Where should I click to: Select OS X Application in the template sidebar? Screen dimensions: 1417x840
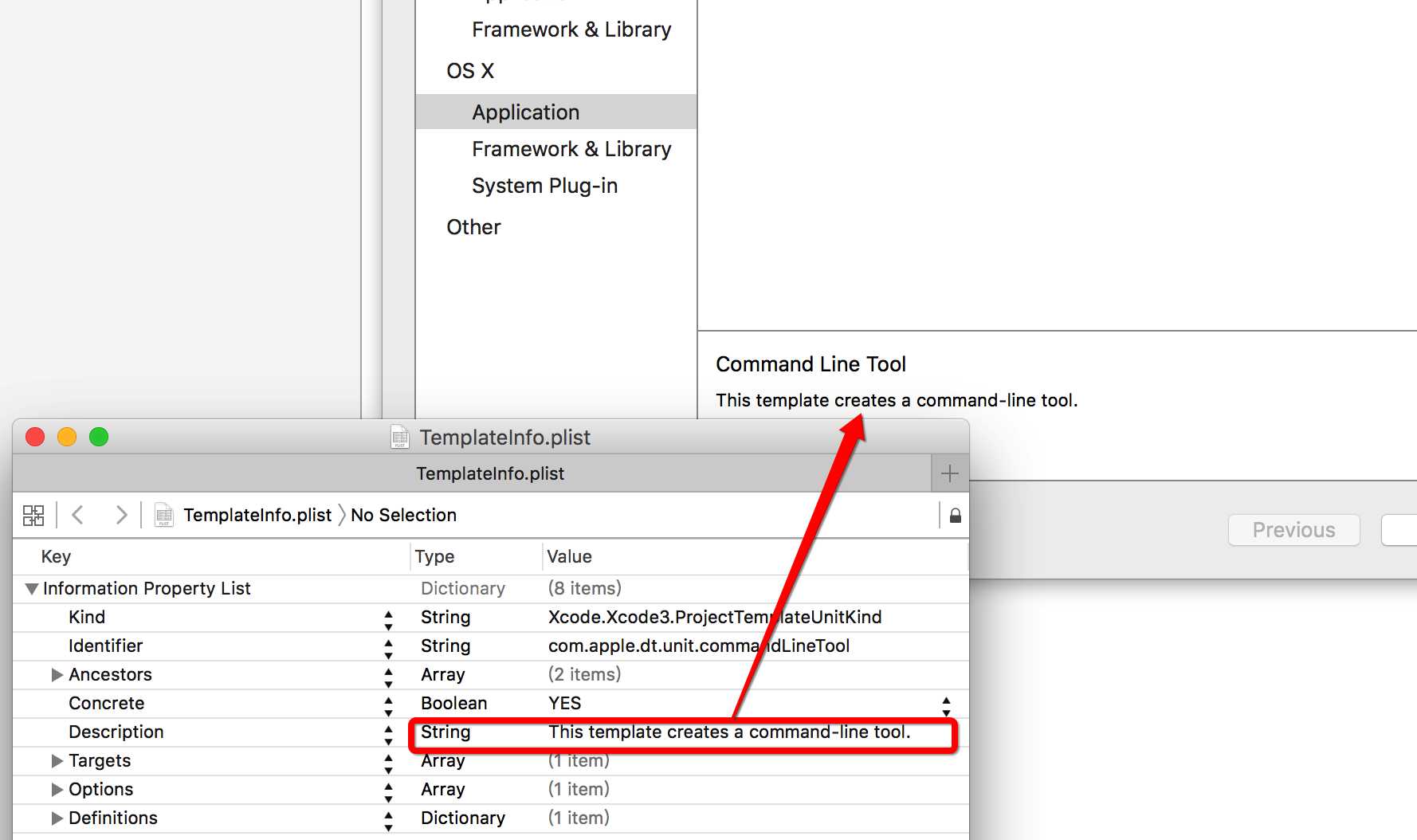(556, 112)
